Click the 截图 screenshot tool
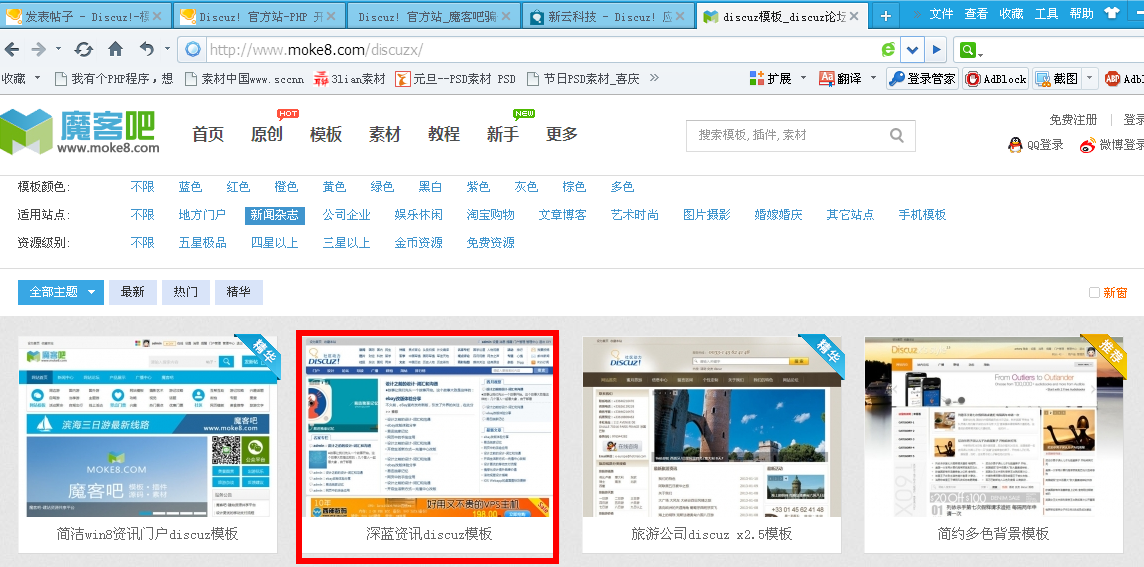 1056,79
